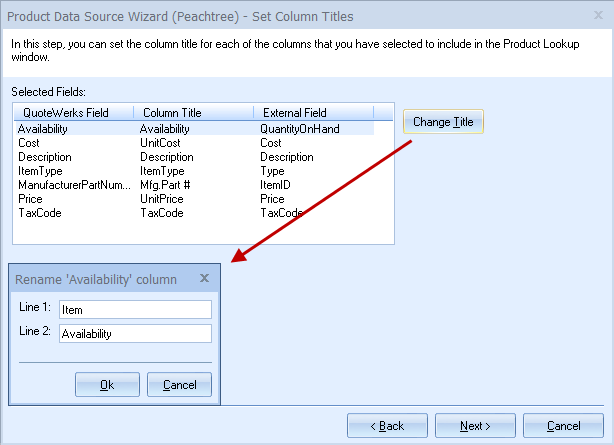Click the Change Title button

[443, 121]
